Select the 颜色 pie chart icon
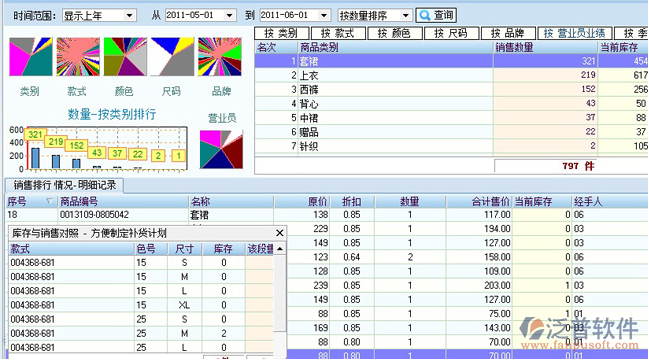 [x=125, y=57]
